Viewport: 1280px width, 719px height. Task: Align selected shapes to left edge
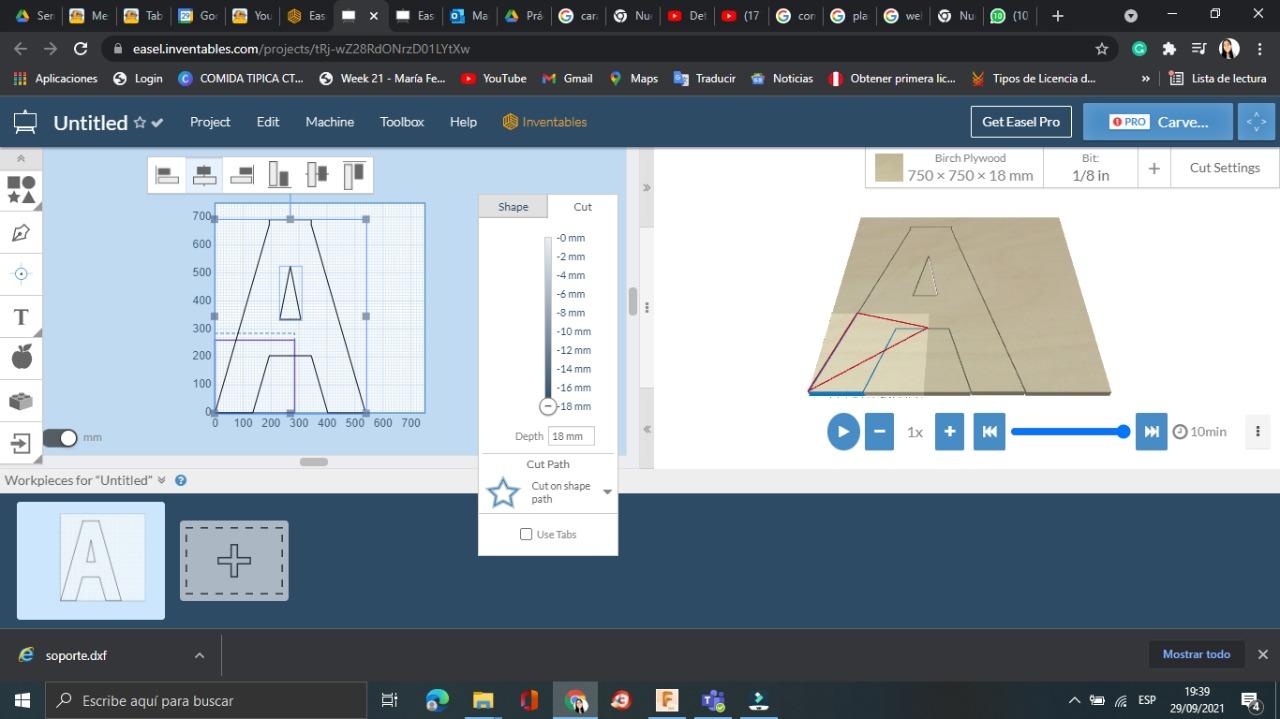coord(167,175)
